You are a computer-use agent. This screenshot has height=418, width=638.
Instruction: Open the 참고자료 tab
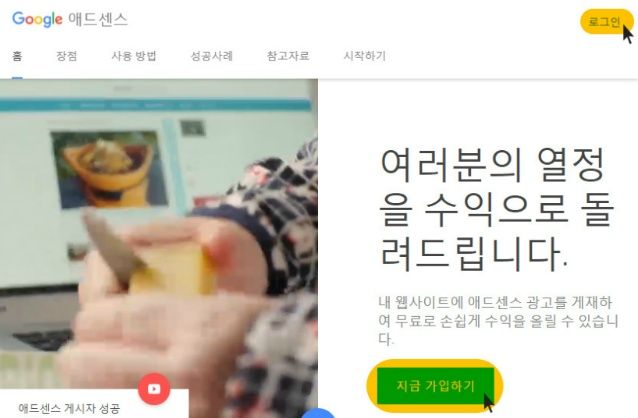288,56
